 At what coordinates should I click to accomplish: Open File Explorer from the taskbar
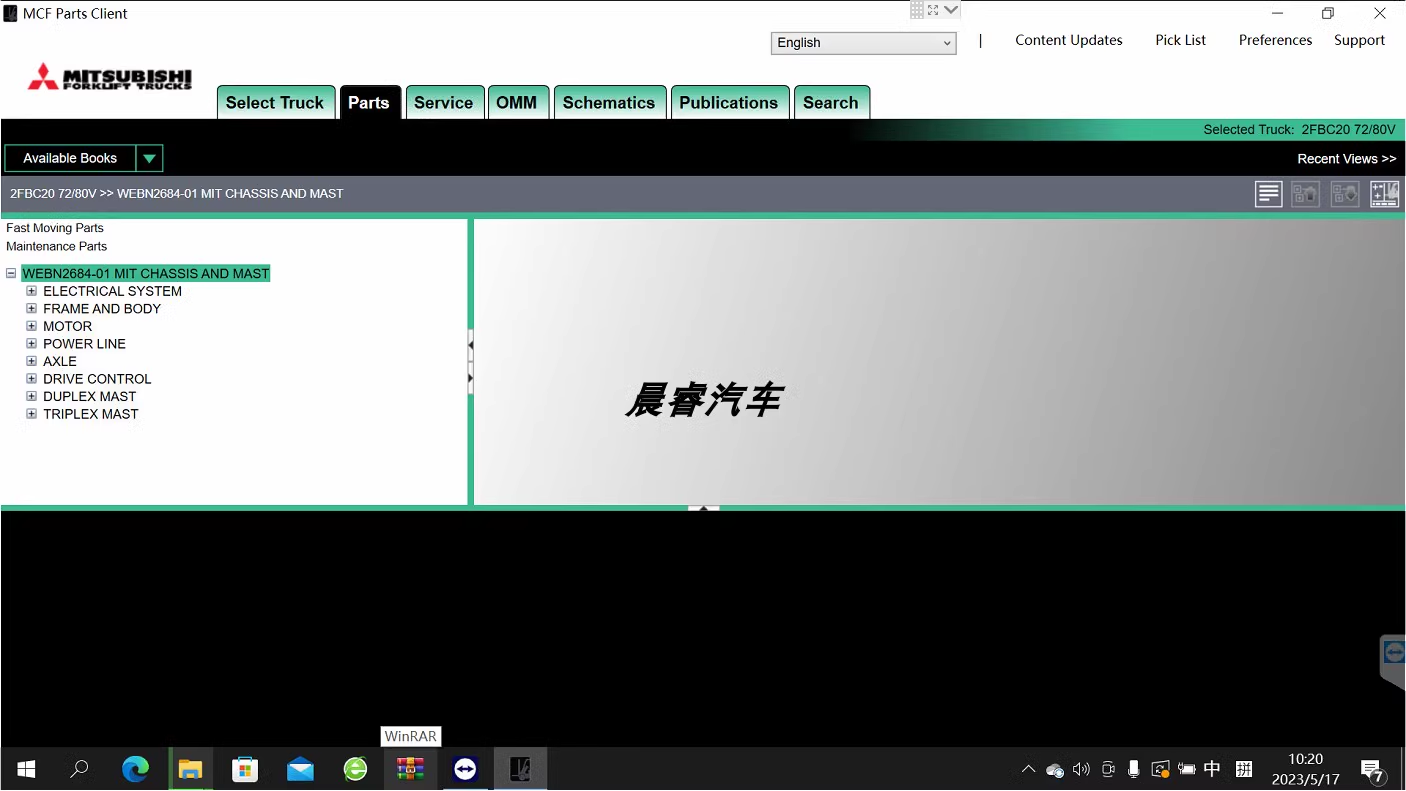coord(190,769)
